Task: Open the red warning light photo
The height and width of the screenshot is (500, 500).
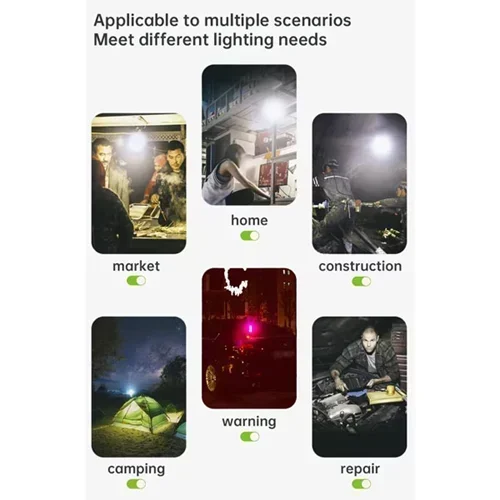Action: pos(249,338)
